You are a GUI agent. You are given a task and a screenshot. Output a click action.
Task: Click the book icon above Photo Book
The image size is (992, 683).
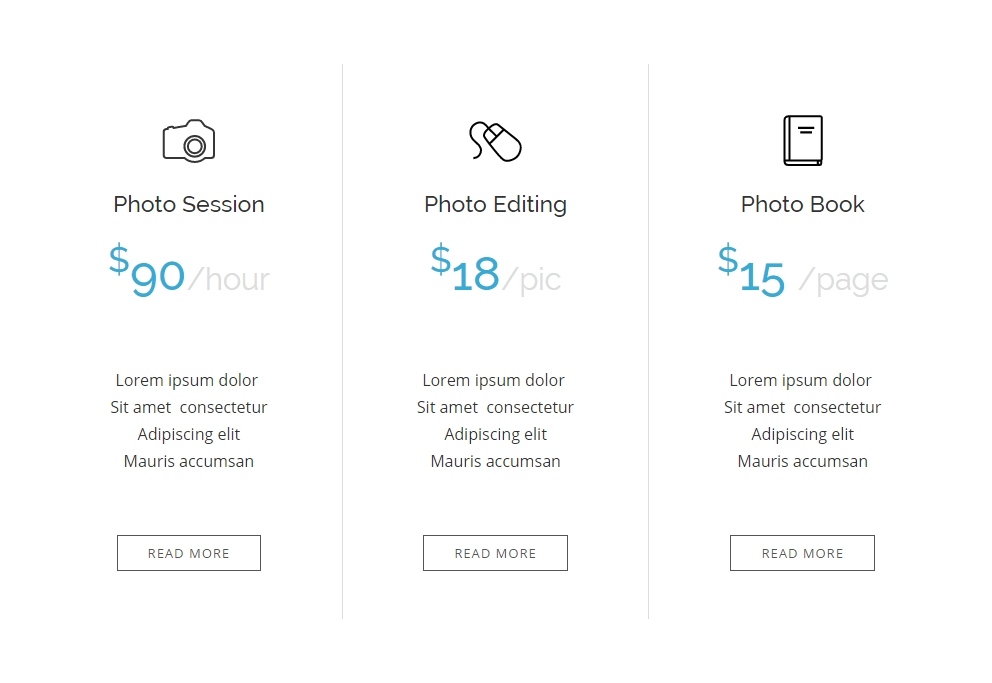coord(803,140)
